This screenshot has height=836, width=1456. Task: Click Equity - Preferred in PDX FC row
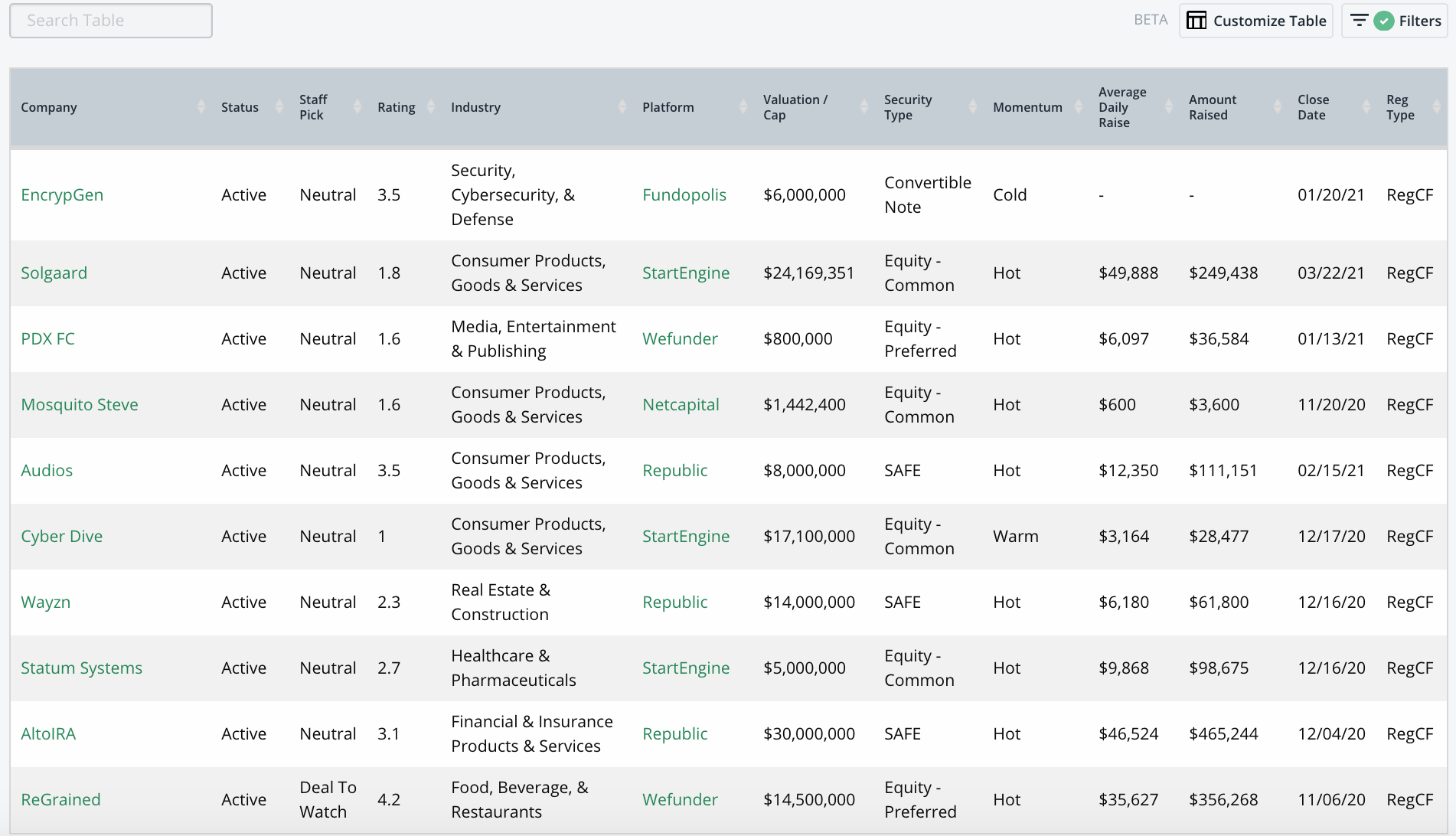[x=920, y=339]
